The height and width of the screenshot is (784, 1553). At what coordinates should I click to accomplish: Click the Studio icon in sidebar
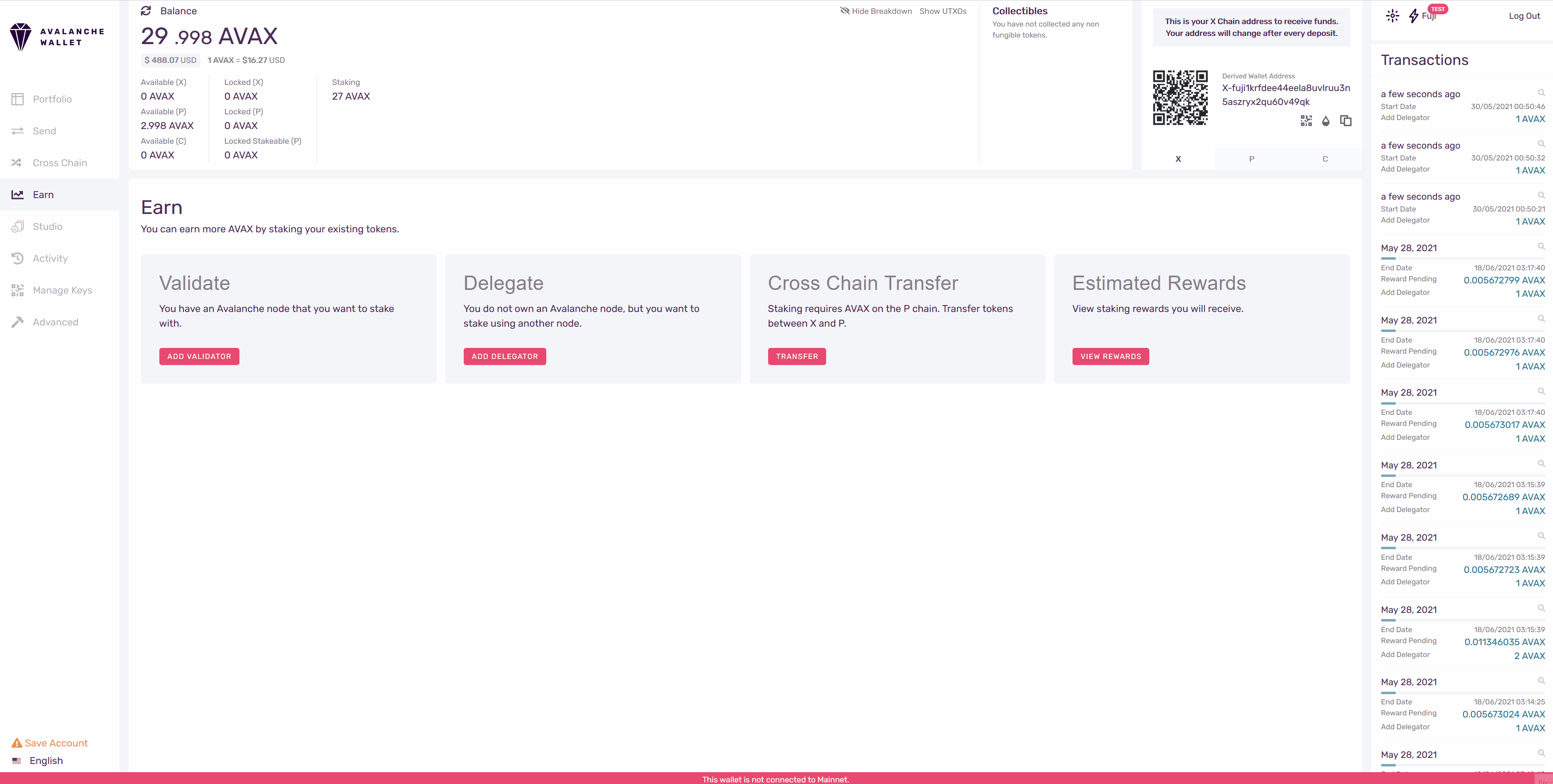point(18,227)
